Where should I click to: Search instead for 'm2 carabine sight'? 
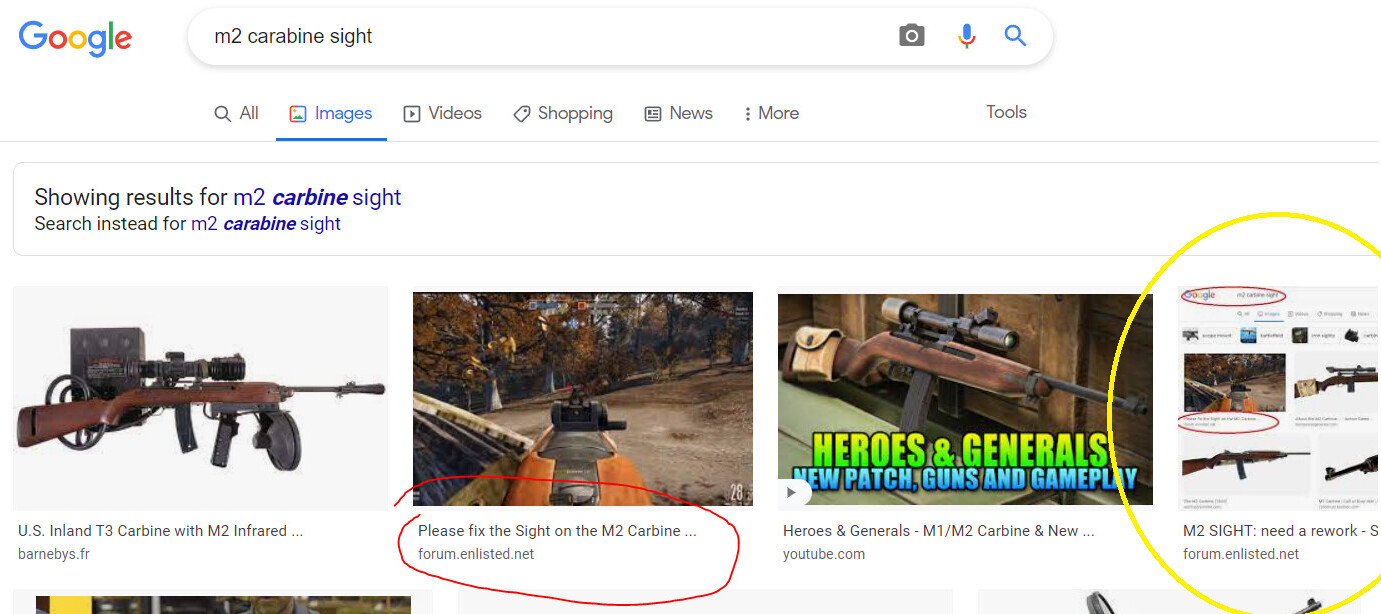pyautogui.click(x=266, y=224)
